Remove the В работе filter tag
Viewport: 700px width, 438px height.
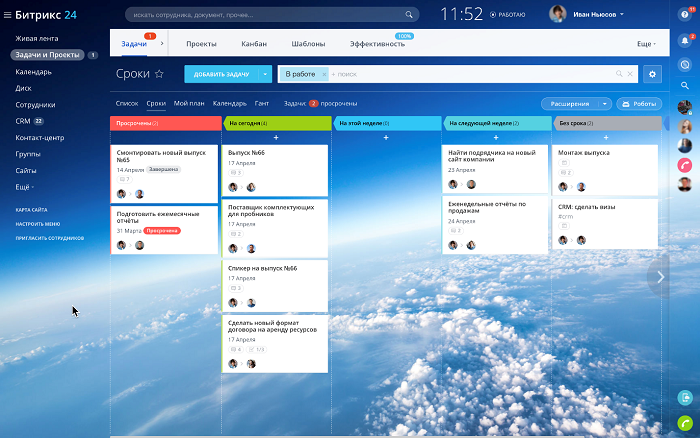(x=323, y=74)
